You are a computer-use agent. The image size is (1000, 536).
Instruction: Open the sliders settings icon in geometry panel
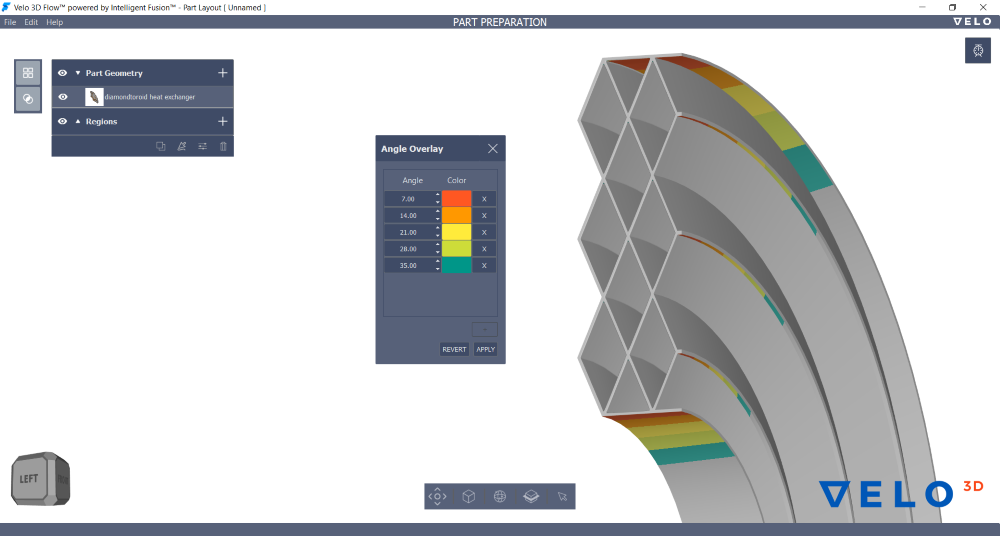coord(202,146)
